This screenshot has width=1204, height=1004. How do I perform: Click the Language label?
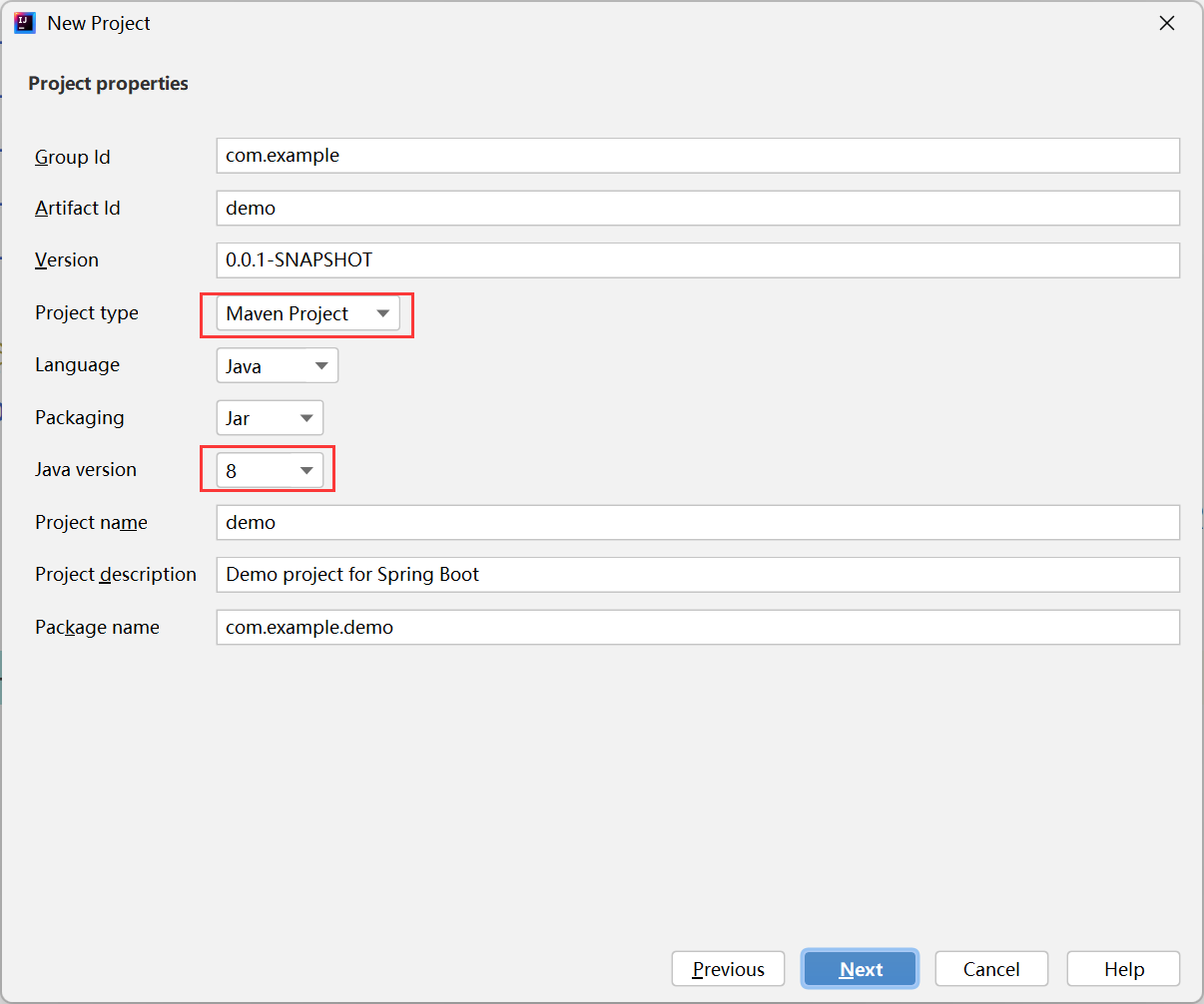coord(77,364)
